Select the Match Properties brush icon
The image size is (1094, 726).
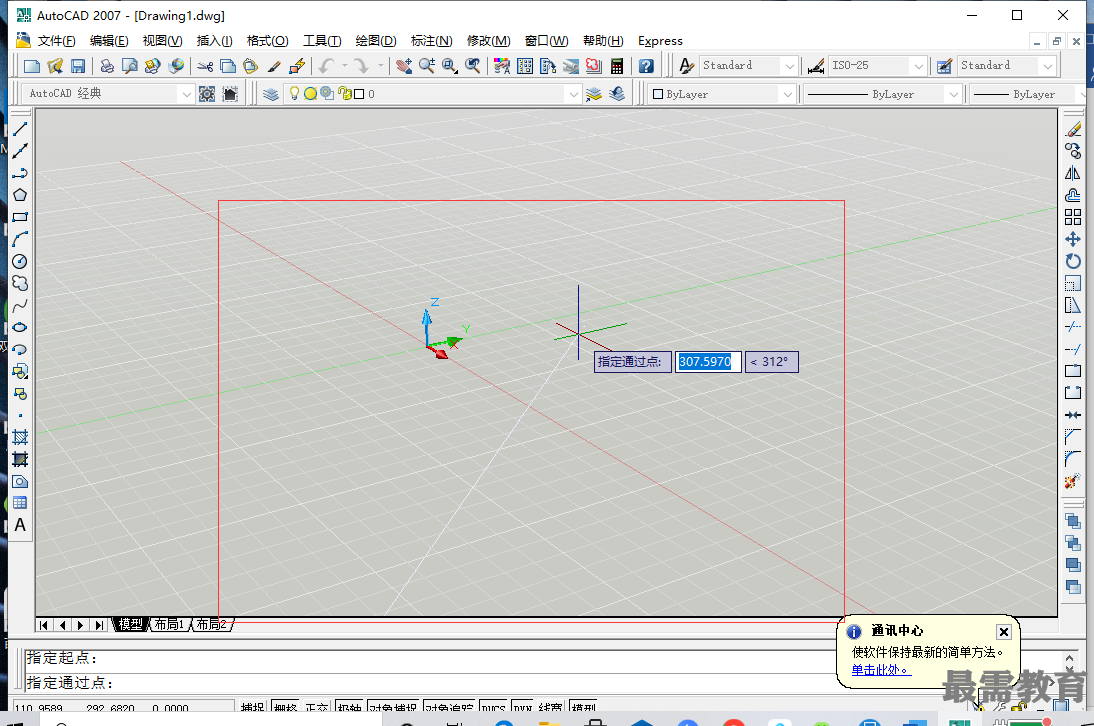(274, 66)
